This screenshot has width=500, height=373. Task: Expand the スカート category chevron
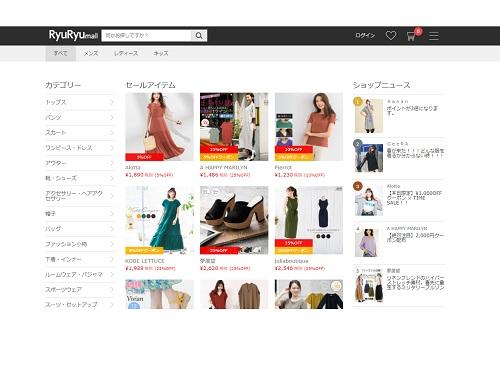coord(112,133)
